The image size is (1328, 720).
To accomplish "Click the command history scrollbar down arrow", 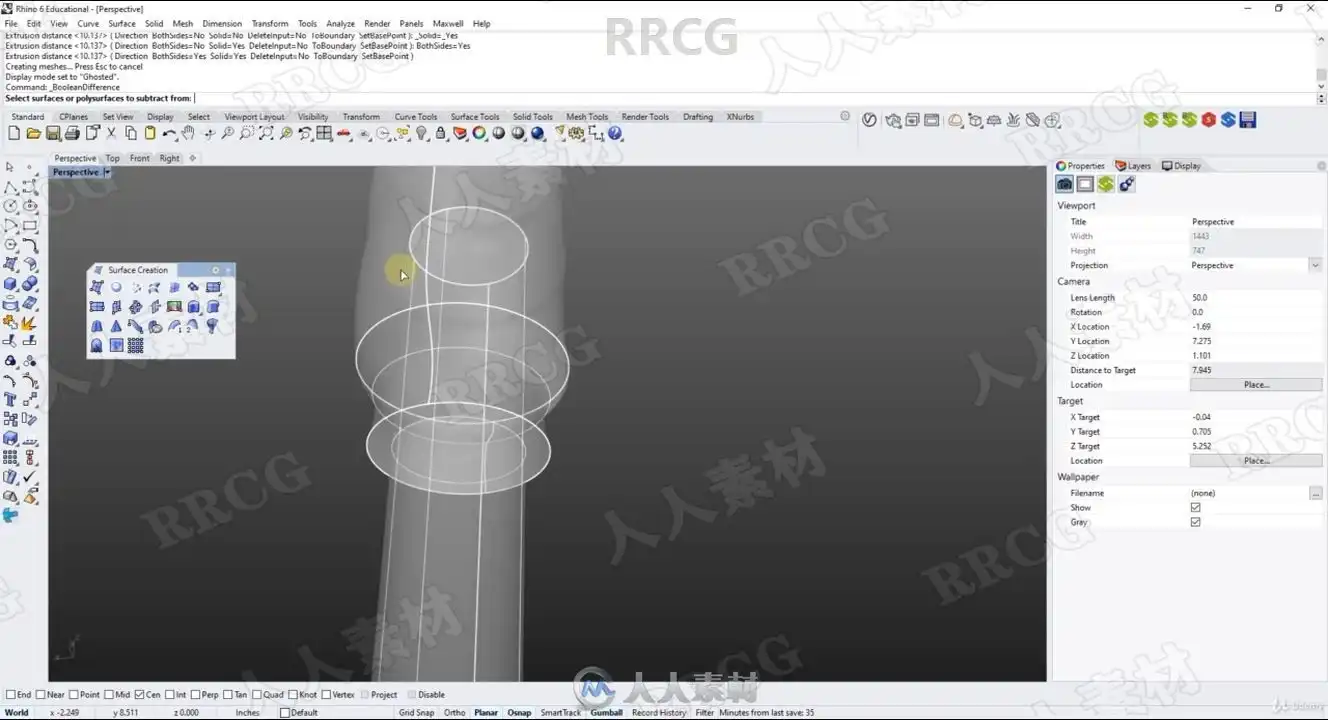I will [1322, 86].
